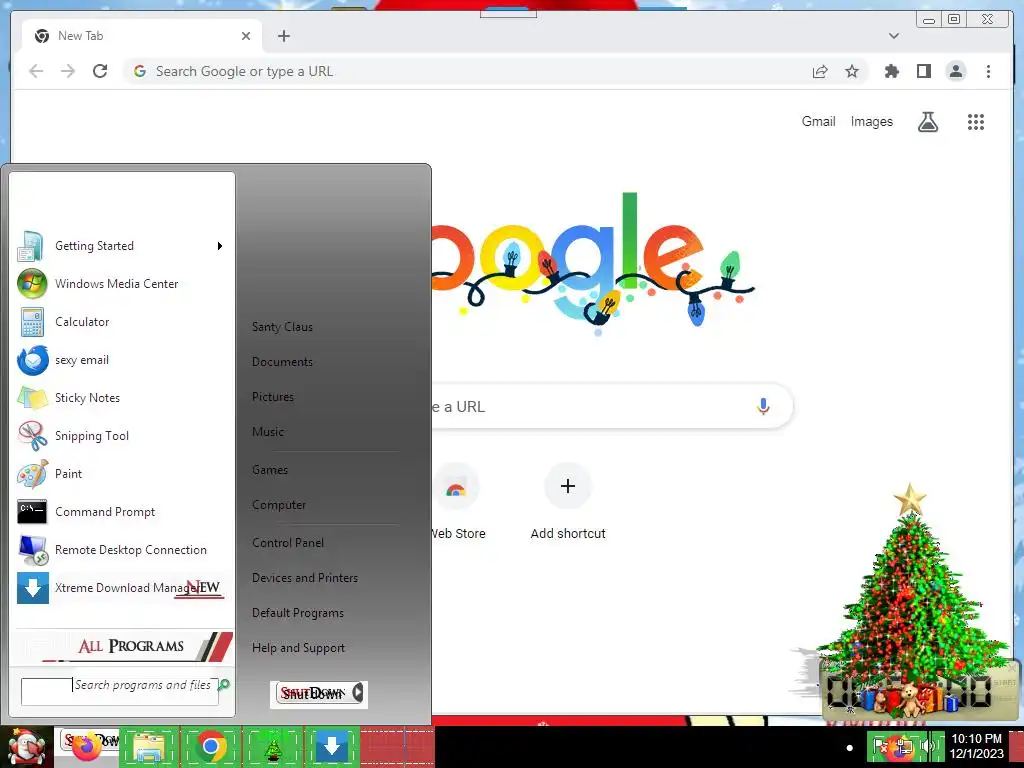The image size is (1024, 768).
Task: Open Chrome tab search dropdown
Action: [x=893, y=36]
